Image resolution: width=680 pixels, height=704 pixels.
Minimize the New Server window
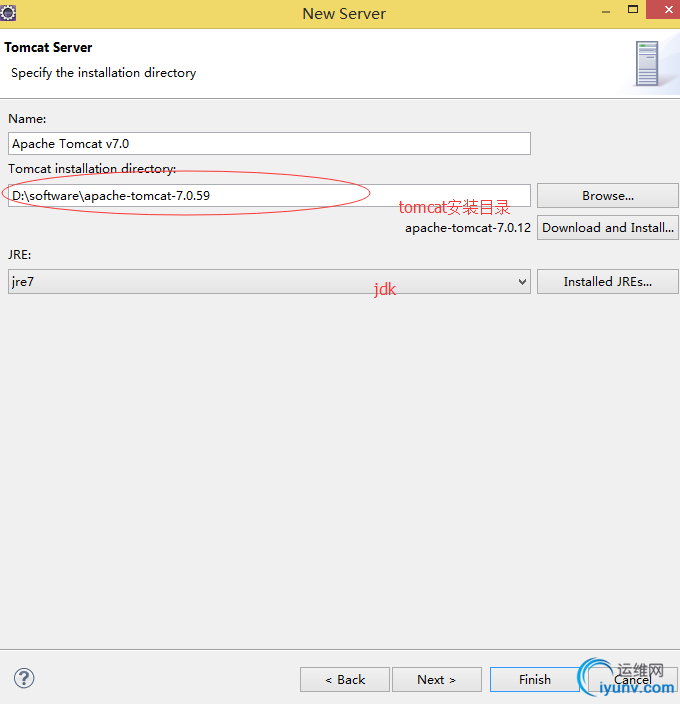pyautogui.click(x=606, y=11)
